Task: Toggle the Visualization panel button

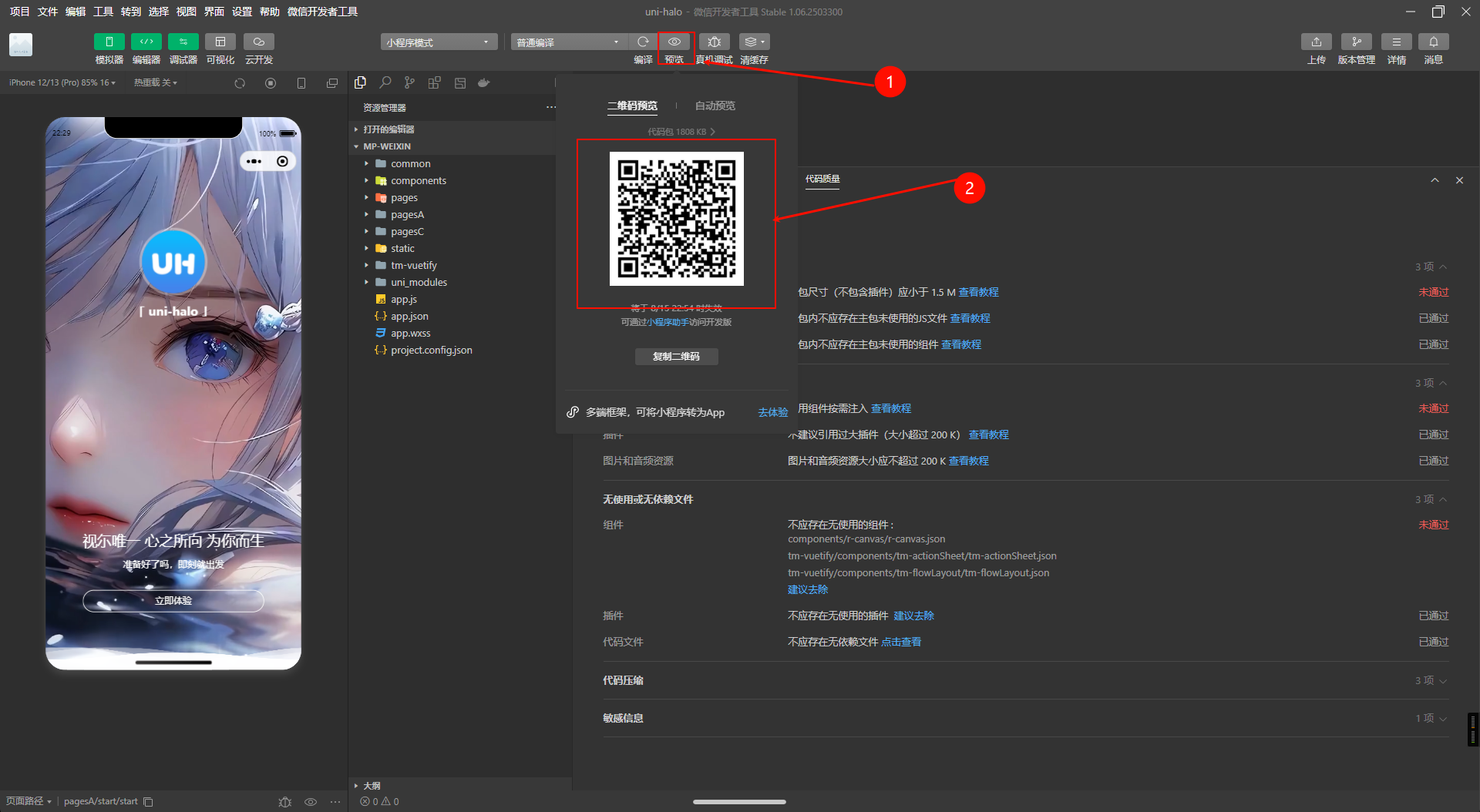Action: point(220,42)
